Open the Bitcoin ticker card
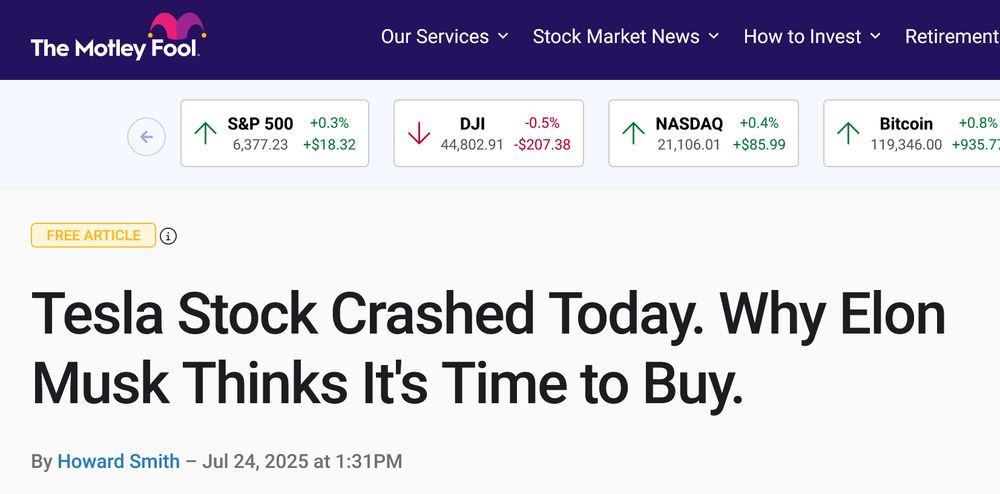 click(912, 133)
